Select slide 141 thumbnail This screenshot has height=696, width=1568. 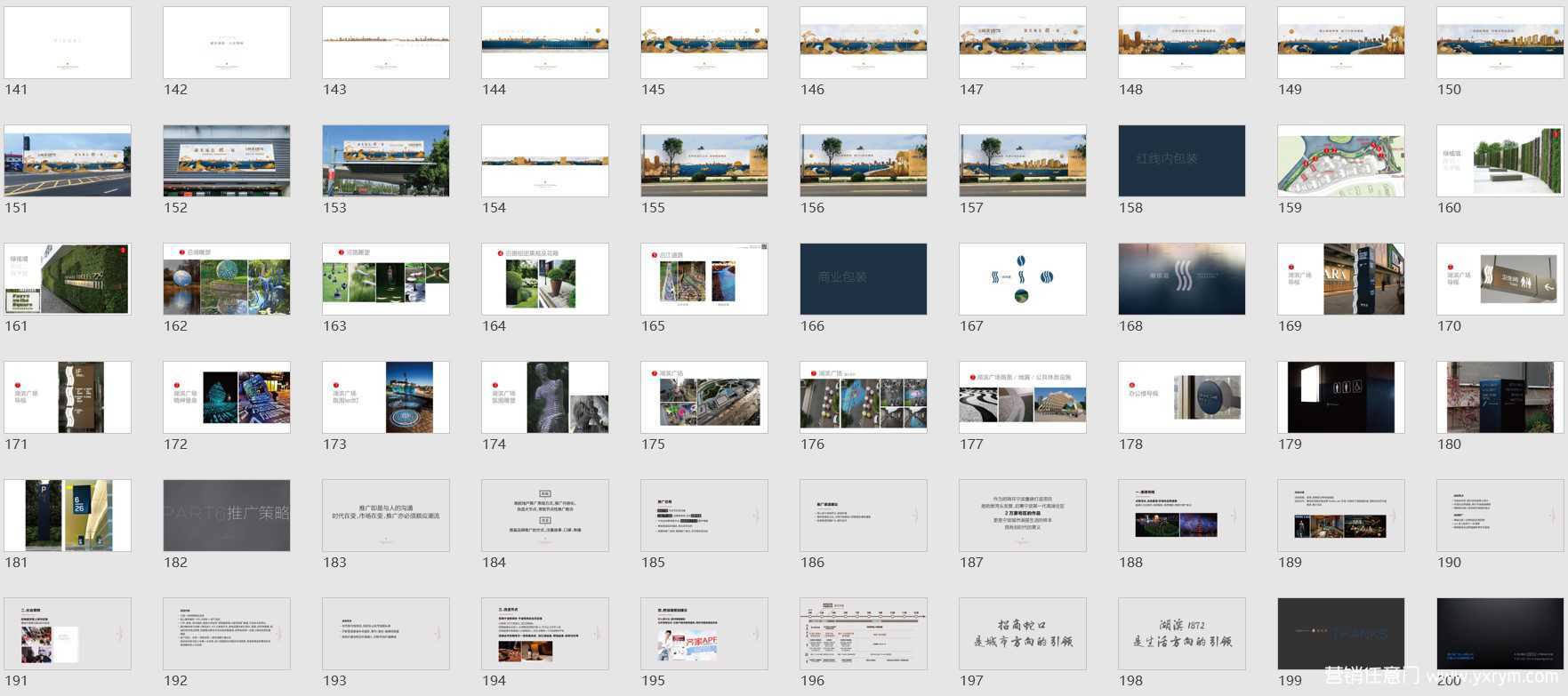[x=68, y=43]
